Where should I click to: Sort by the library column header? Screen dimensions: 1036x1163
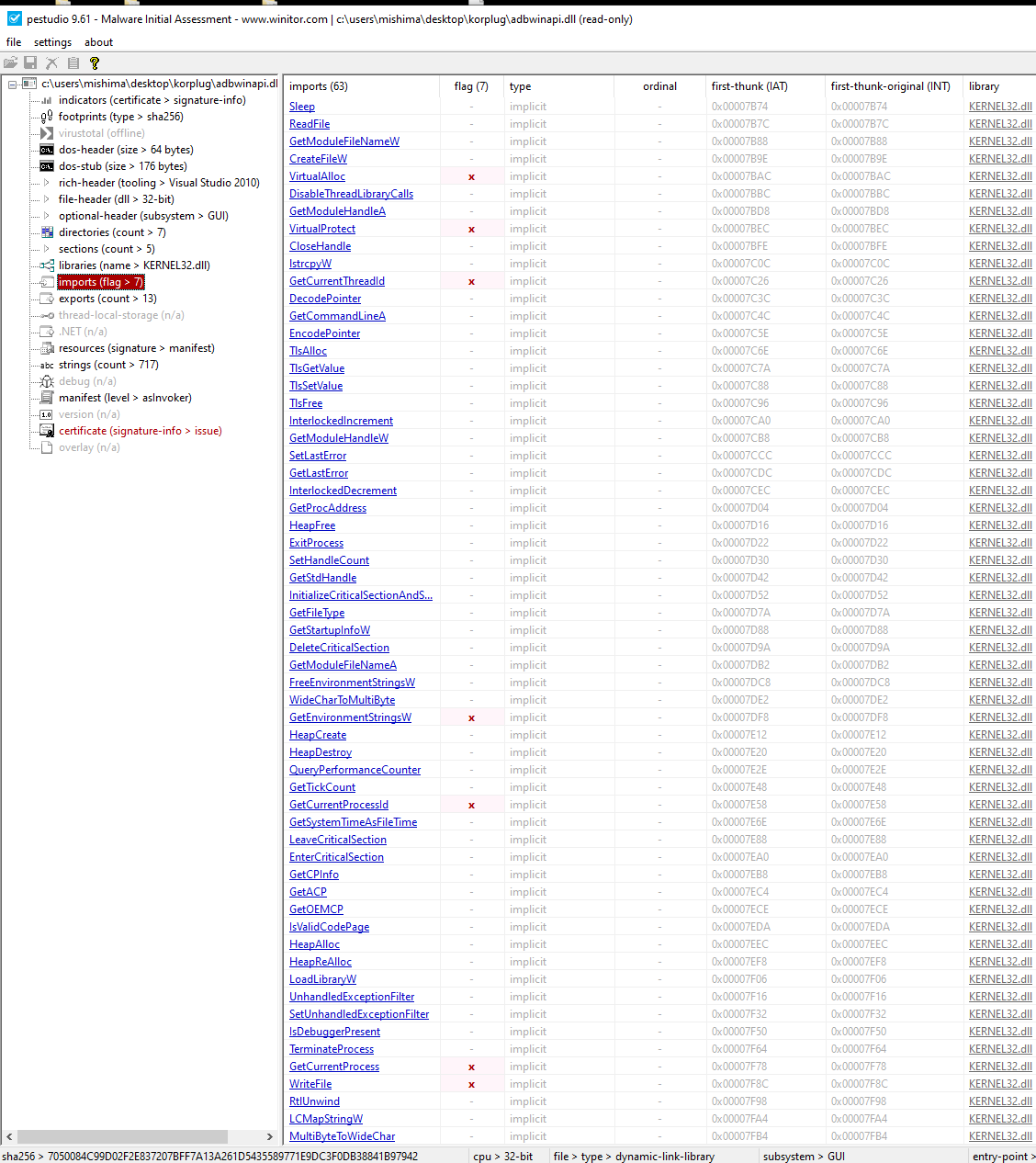pyautogui.click(x=999, y=86)
